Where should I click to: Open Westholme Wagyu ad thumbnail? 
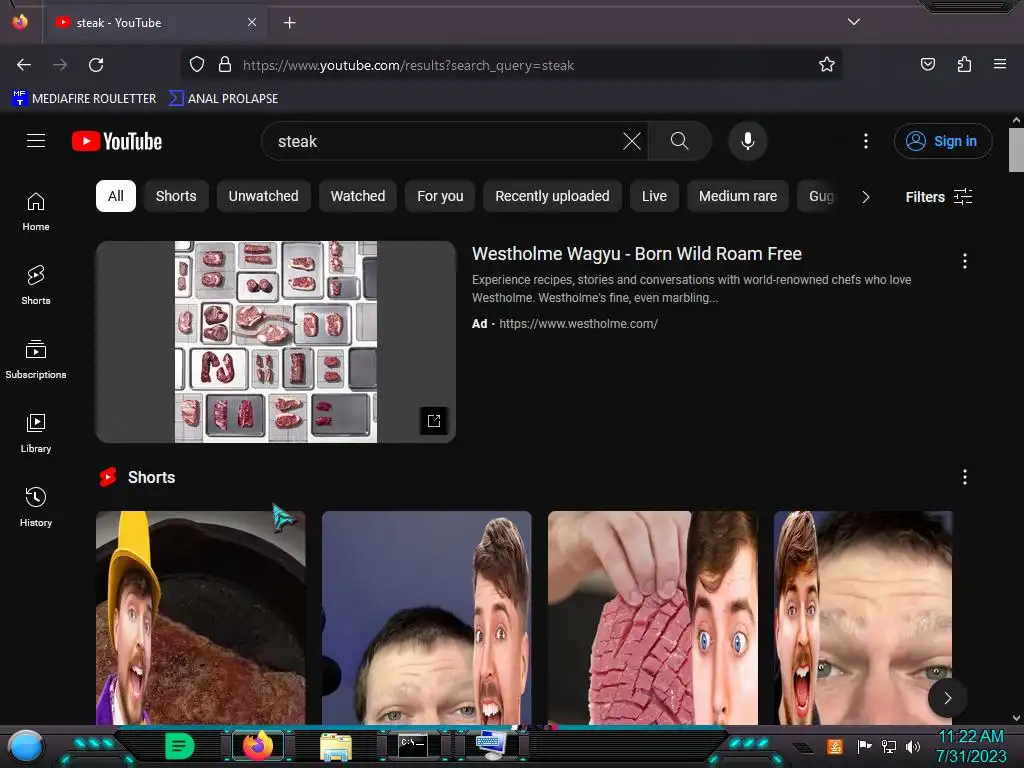[276, 342]
